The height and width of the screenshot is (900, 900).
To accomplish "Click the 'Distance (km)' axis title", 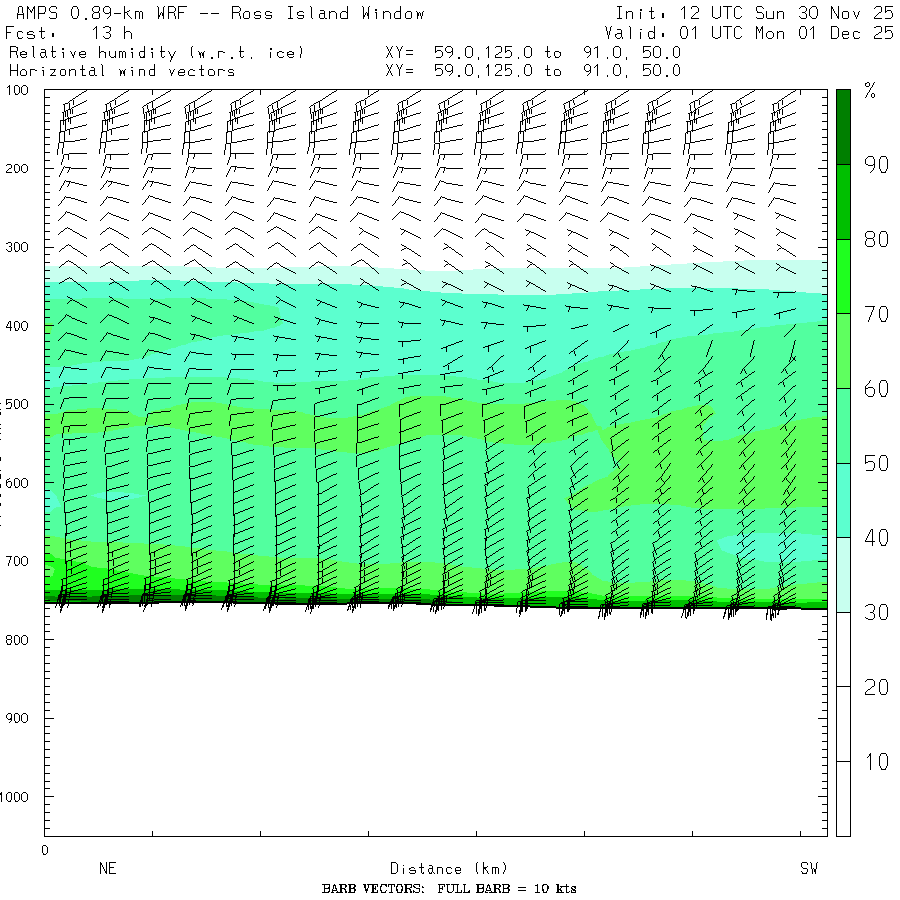I will pyautogui.click(x=449, y=869).
